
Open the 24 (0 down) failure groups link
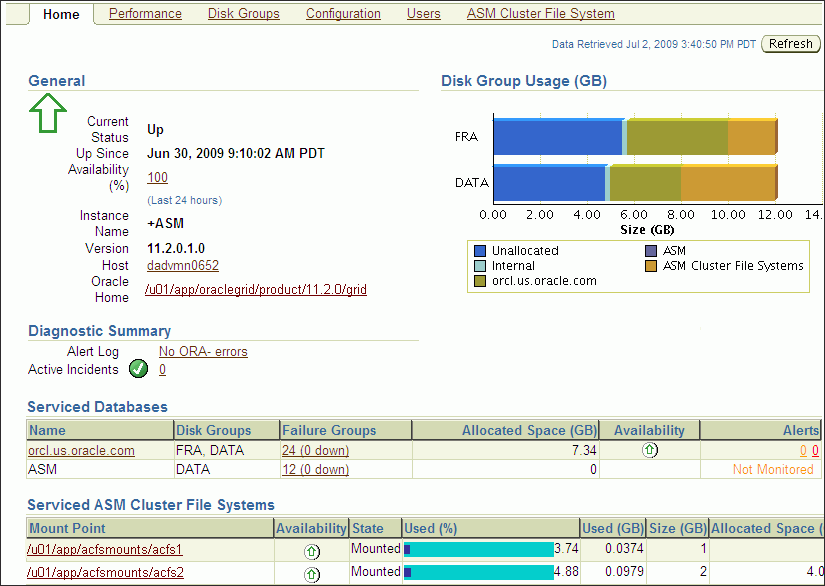click(315, 451)
